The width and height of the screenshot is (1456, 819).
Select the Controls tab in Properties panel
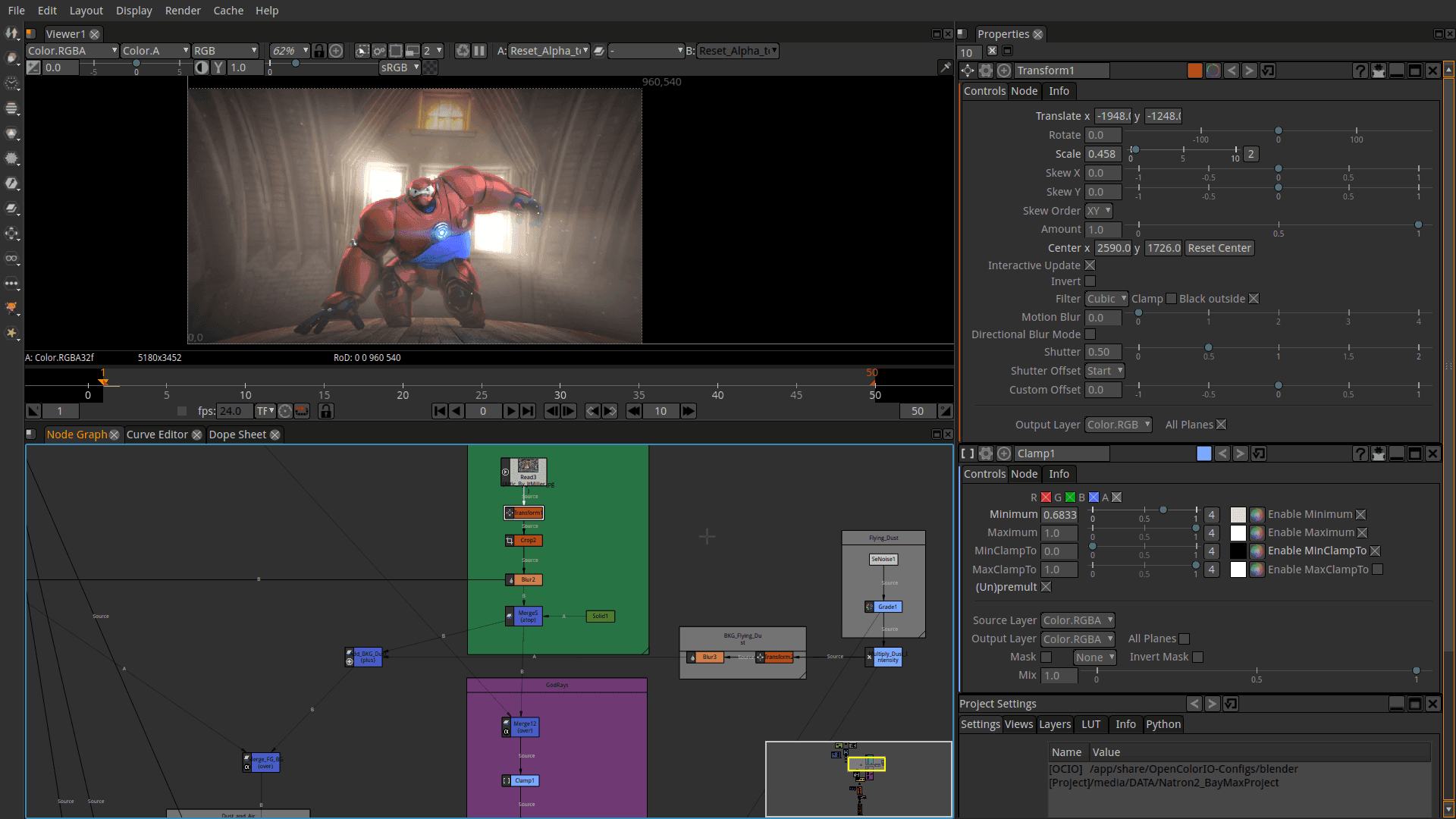pyautogui.click(x=984, y=90)
